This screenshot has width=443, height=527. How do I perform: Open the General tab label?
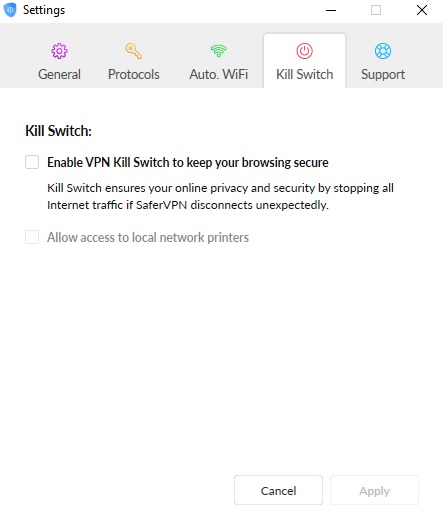pos(59,74)
